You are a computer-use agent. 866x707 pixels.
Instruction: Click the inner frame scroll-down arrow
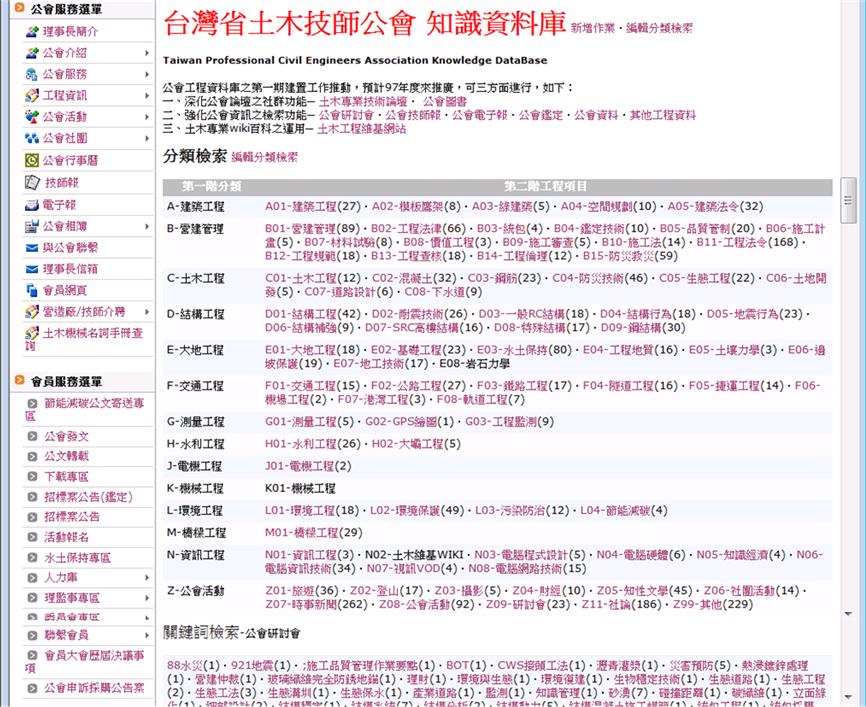(x=848, y=614)
